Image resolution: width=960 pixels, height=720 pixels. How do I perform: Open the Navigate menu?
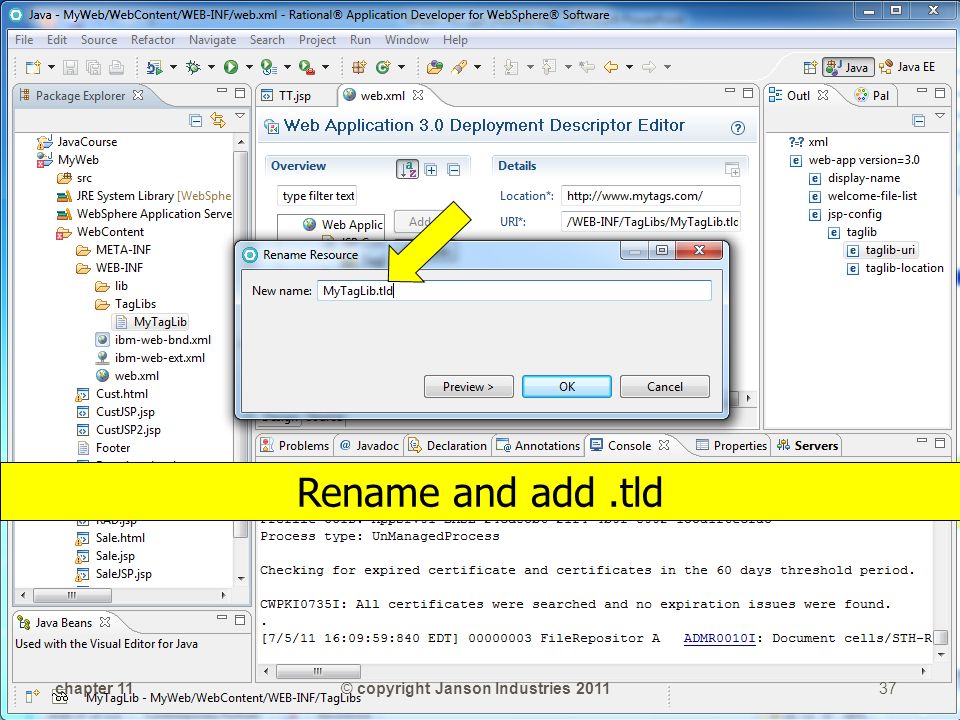click(x=212, y=40)
